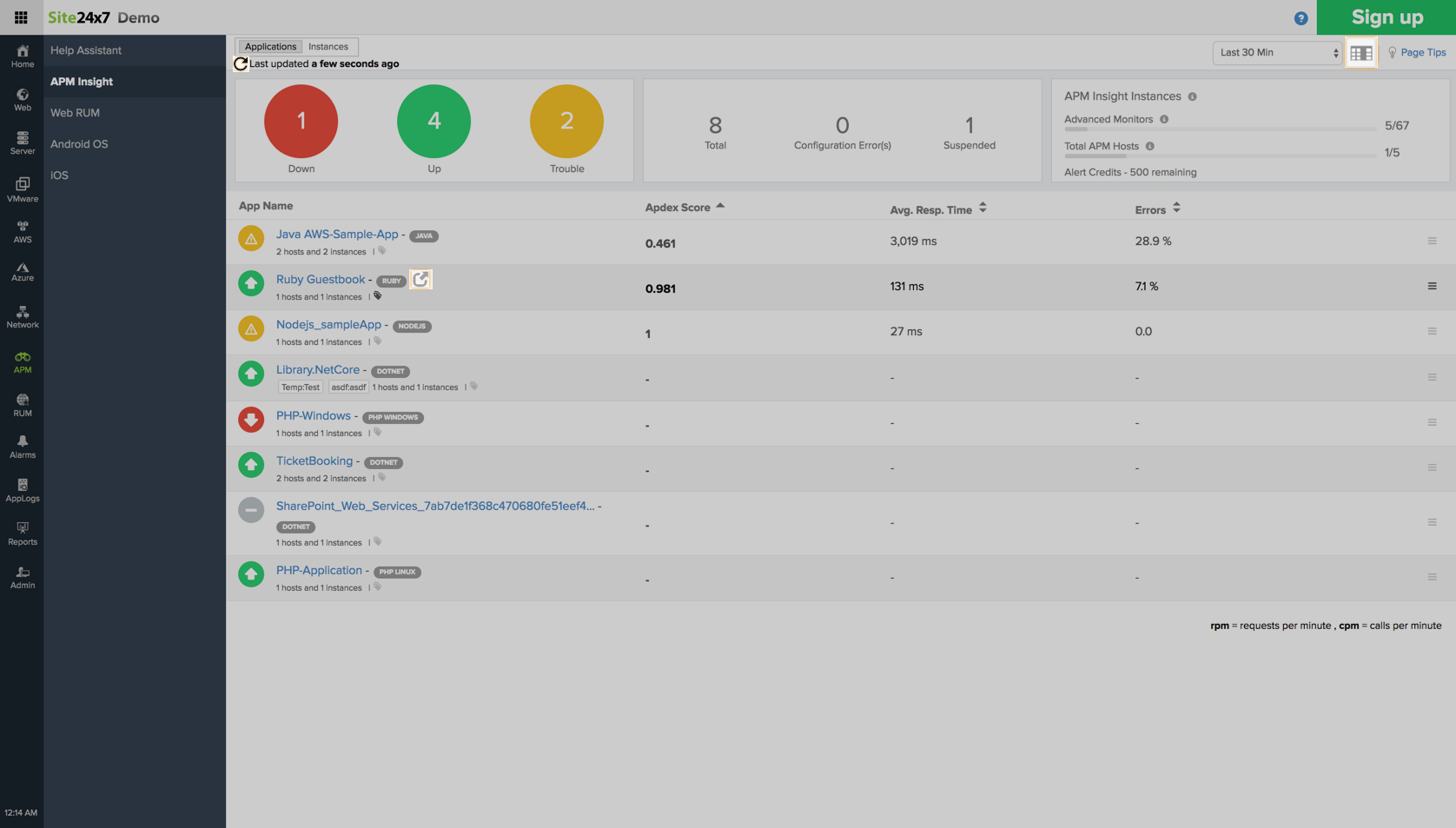Open the Reports section
The width and height of the screenshot is (1456, 828).
pos(23,534)
